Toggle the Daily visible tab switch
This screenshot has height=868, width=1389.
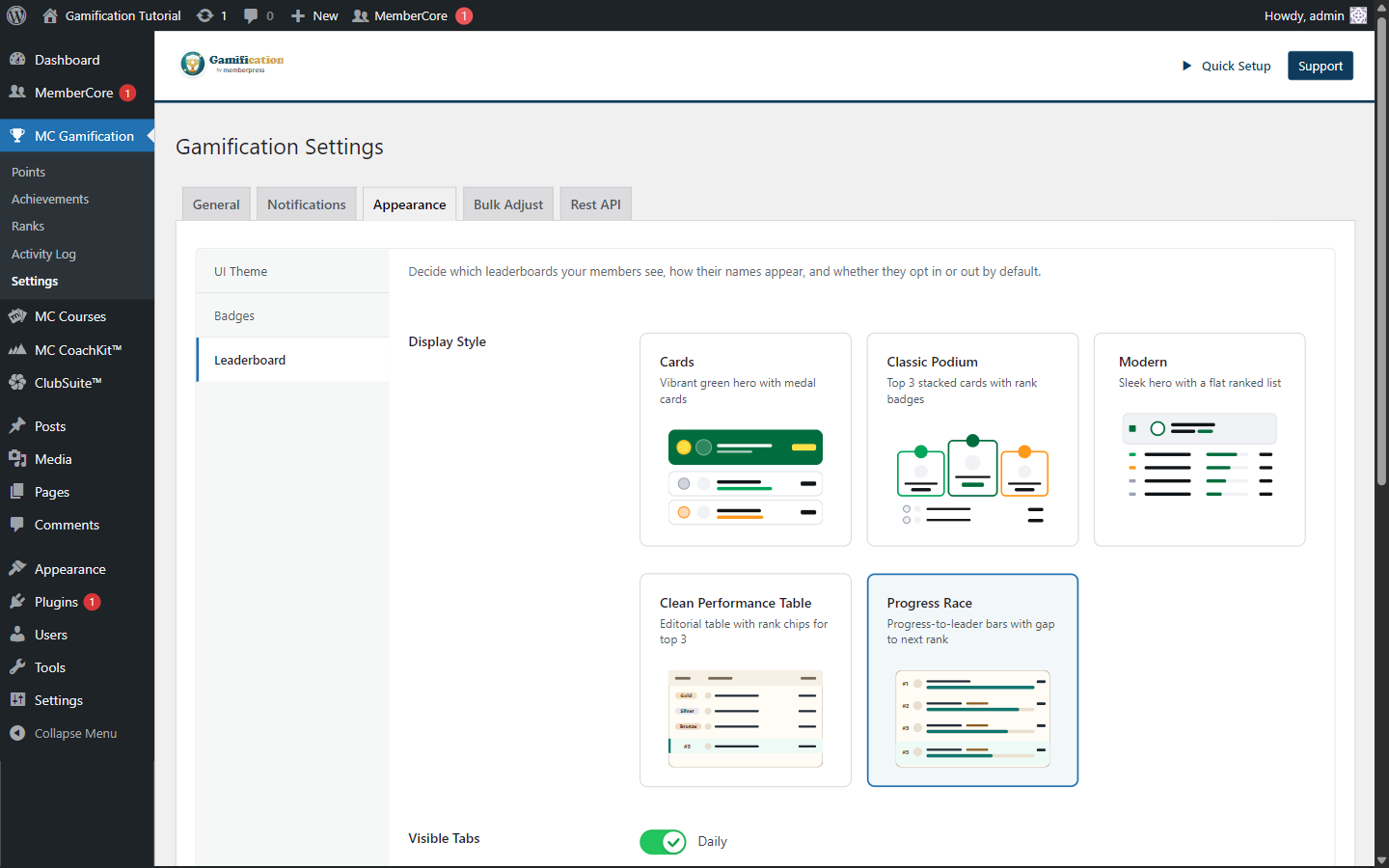click(x=664, y=842)
